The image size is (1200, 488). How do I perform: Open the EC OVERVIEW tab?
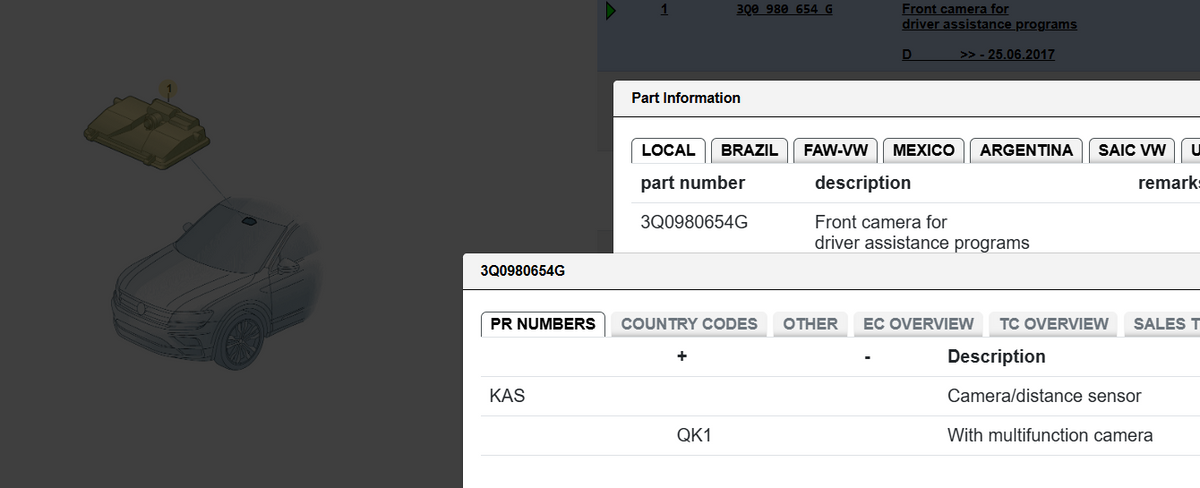click(x=918, y=324)
